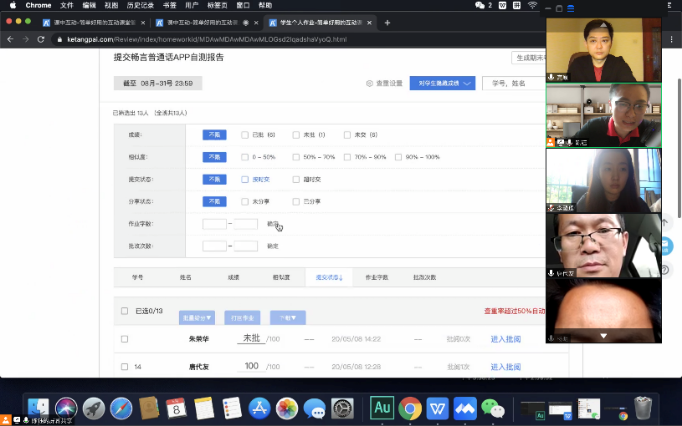
Task: Launch Adobe Audition from the dock
Action: point(381,408)
